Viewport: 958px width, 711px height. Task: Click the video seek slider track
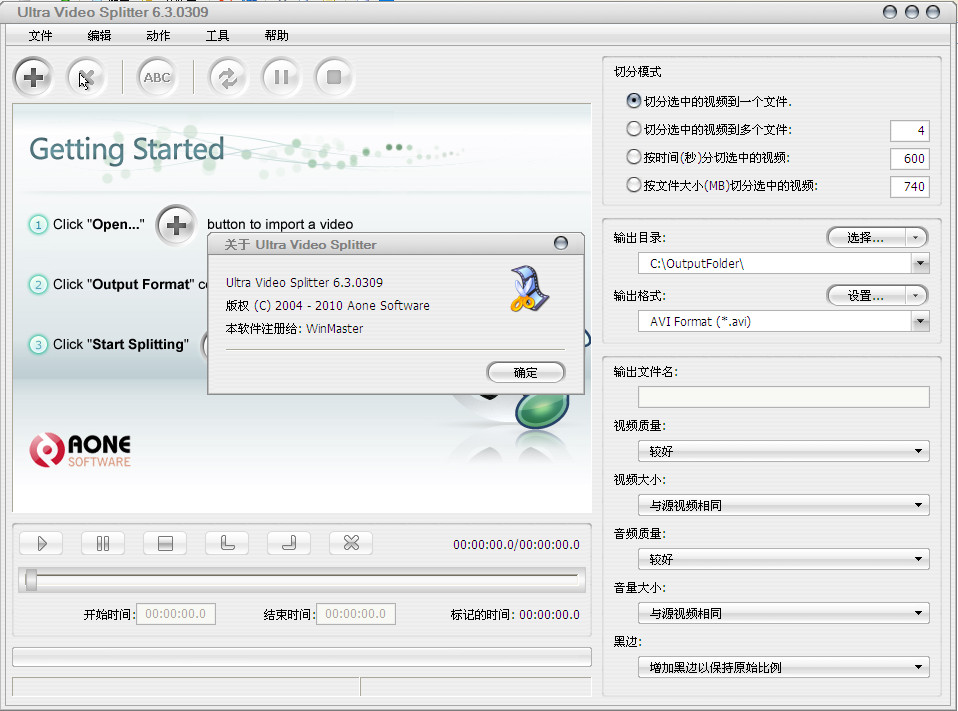click(x=302, y=580)
